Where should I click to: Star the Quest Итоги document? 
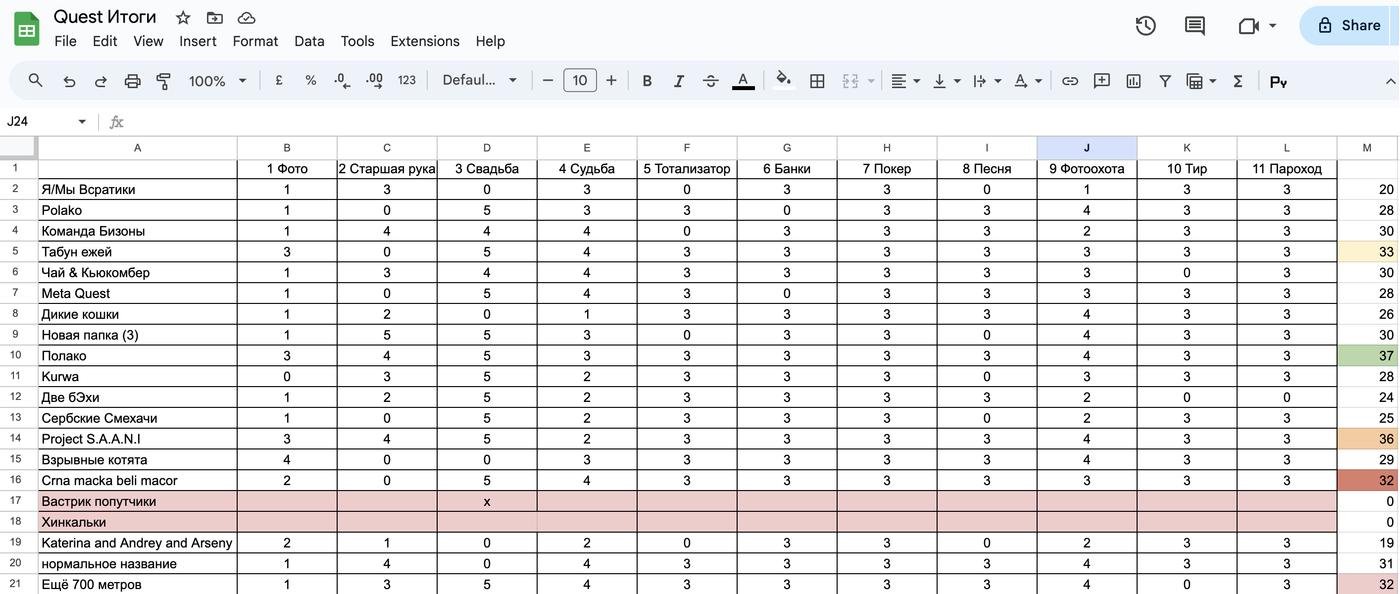[183, 18]
